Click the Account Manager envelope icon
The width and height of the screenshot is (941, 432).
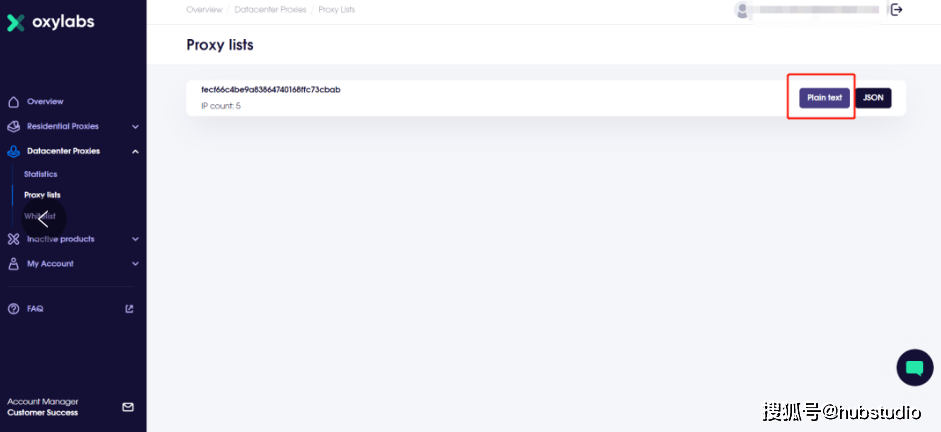[128, 407]
